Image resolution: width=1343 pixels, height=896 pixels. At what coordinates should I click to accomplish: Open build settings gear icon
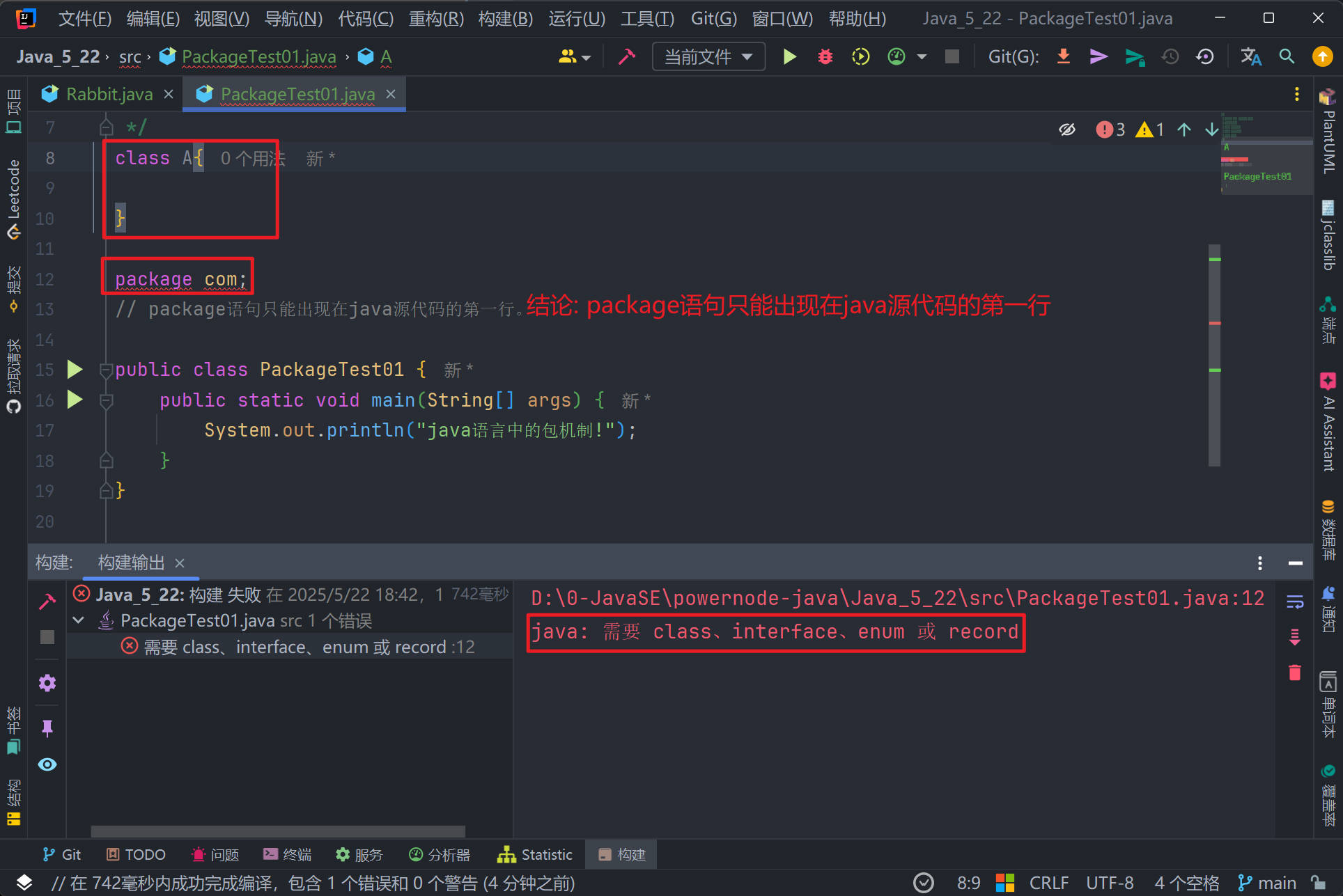pyautogui.click(x=47, y=683)
